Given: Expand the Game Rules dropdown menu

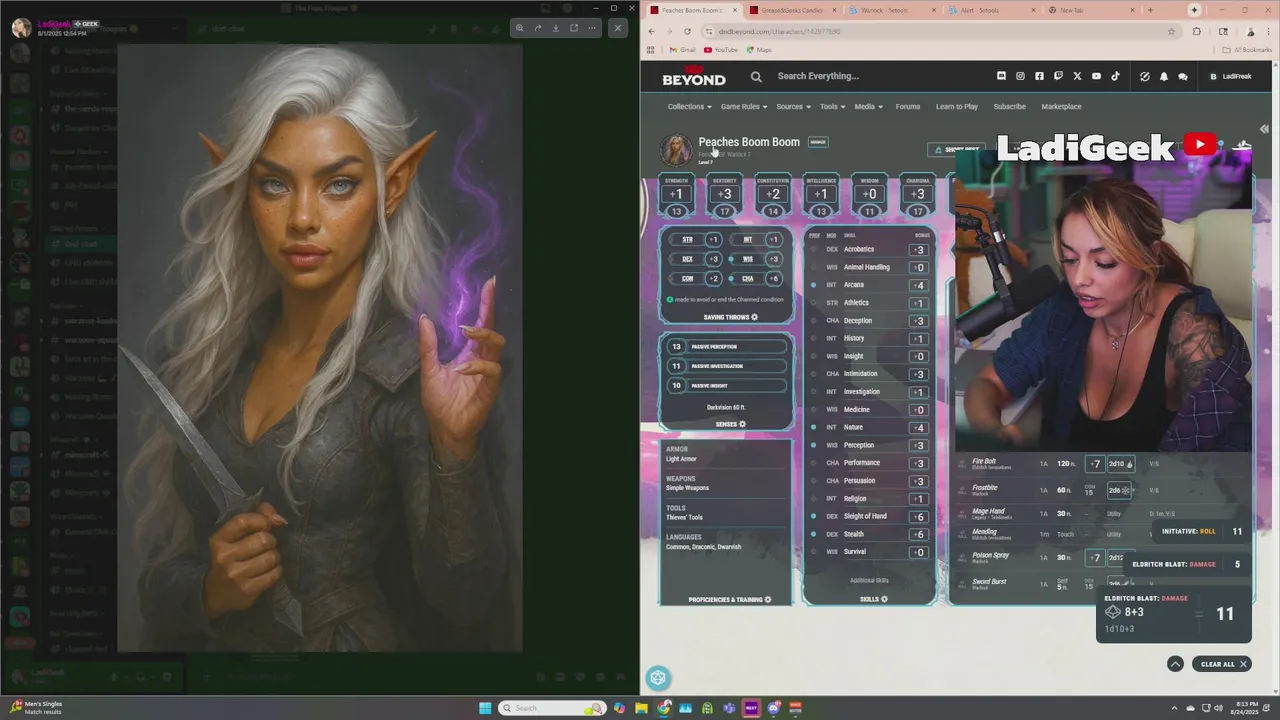Looking at the screenshot, I should (744, 106).
